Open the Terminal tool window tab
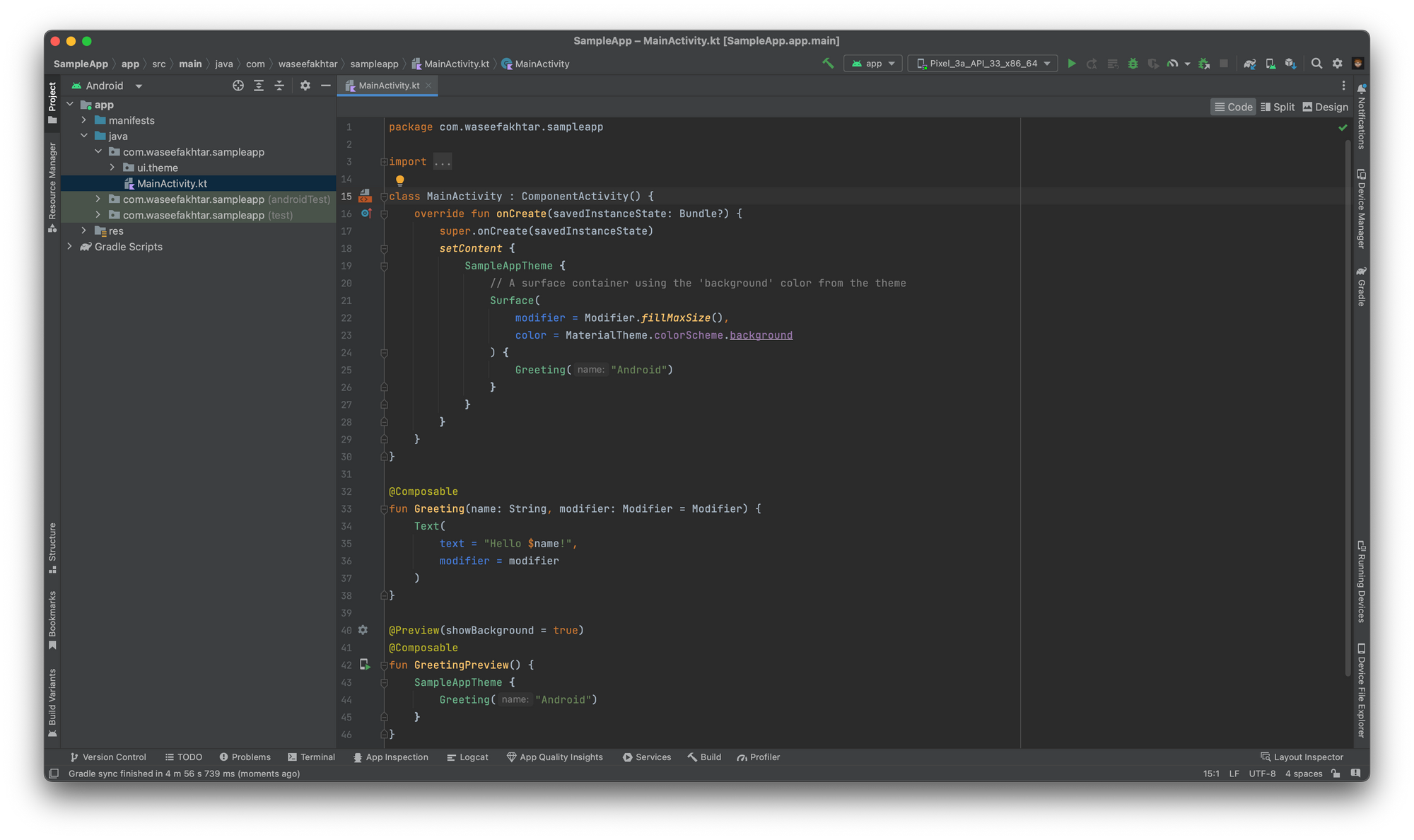1414x840 pixels. pyautogui.click(x=311, y=757)
